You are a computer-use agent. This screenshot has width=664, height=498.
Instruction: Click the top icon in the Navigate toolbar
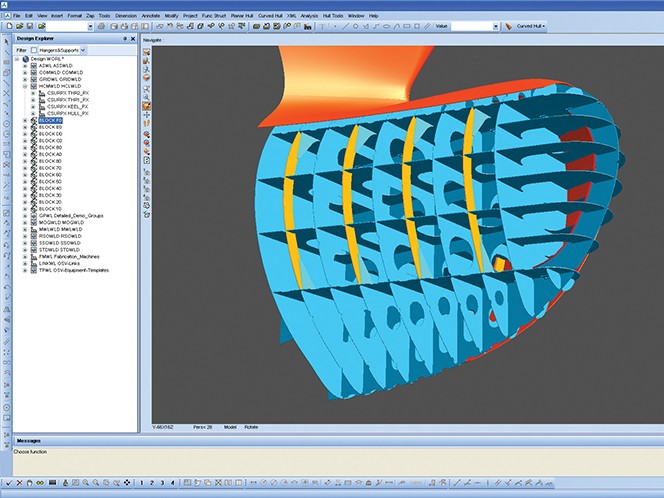coord(147,50)
